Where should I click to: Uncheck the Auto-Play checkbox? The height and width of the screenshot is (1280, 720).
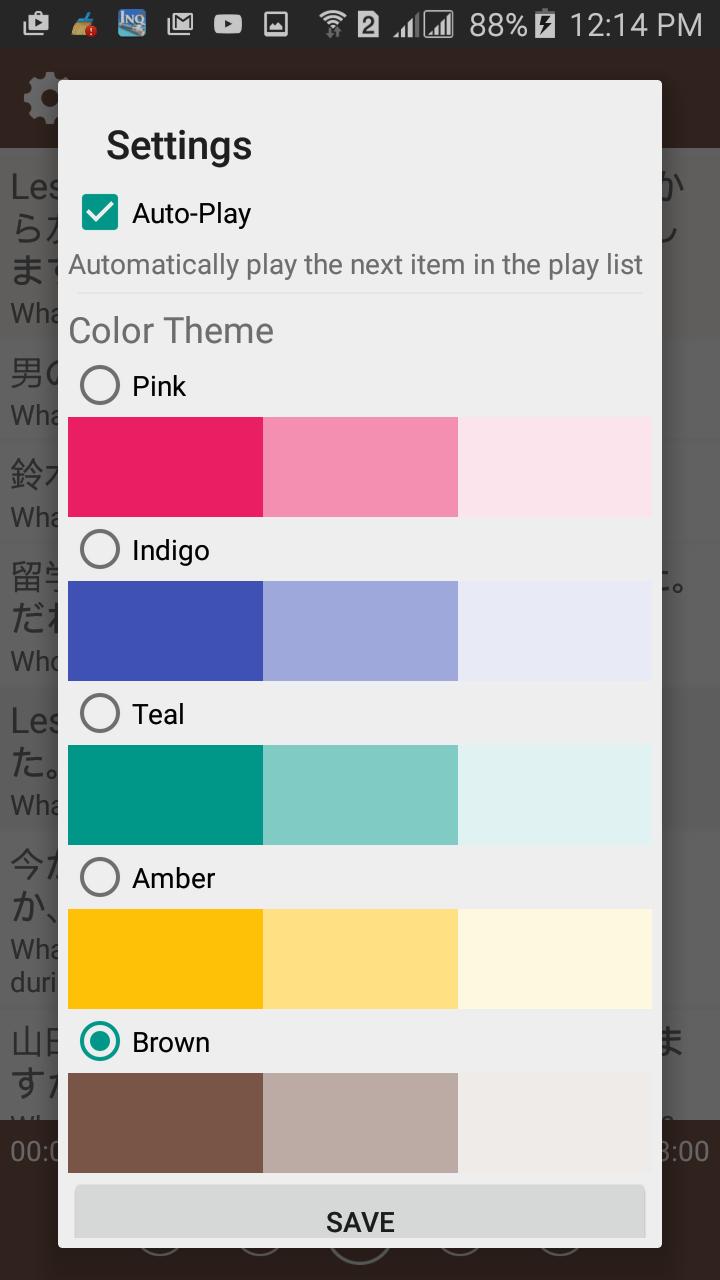(x=100, y=212)
